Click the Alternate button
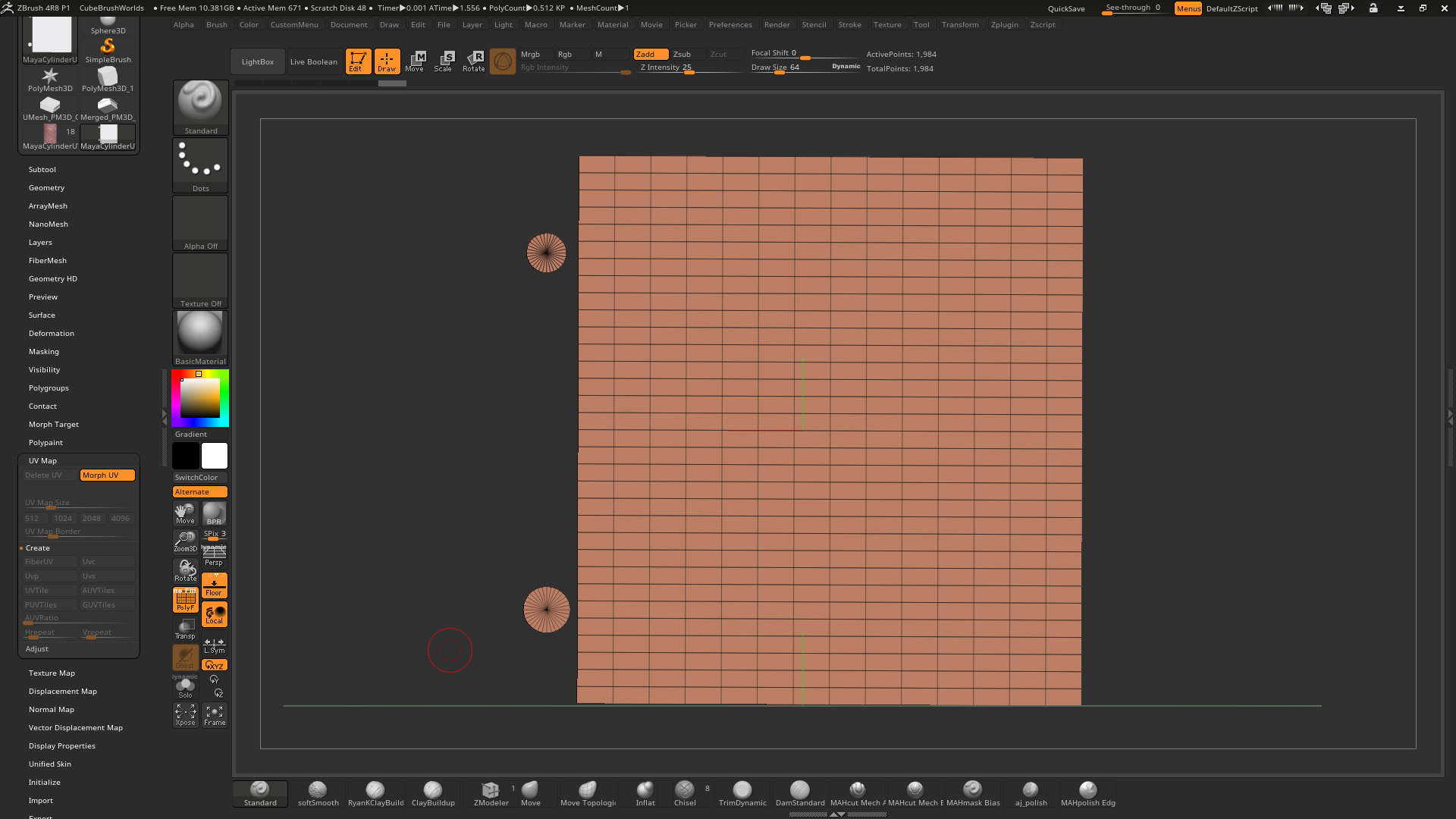 200,491
